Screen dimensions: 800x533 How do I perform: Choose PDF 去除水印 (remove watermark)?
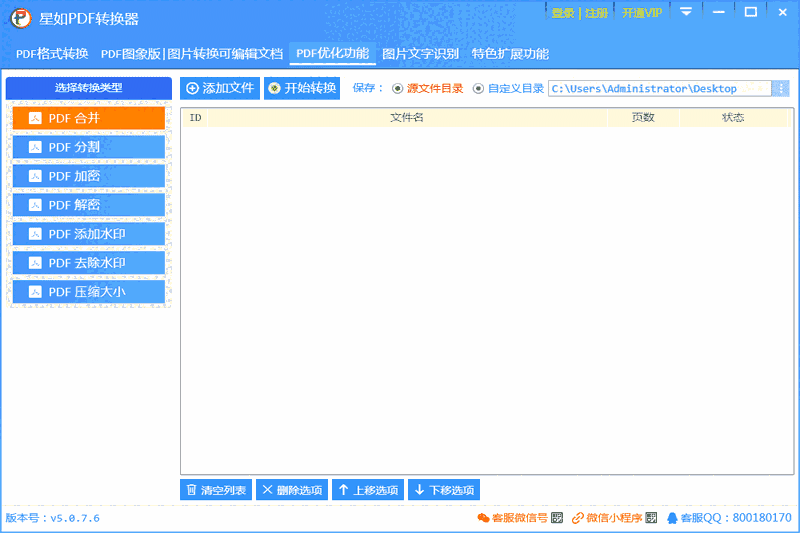coord(88,263)
